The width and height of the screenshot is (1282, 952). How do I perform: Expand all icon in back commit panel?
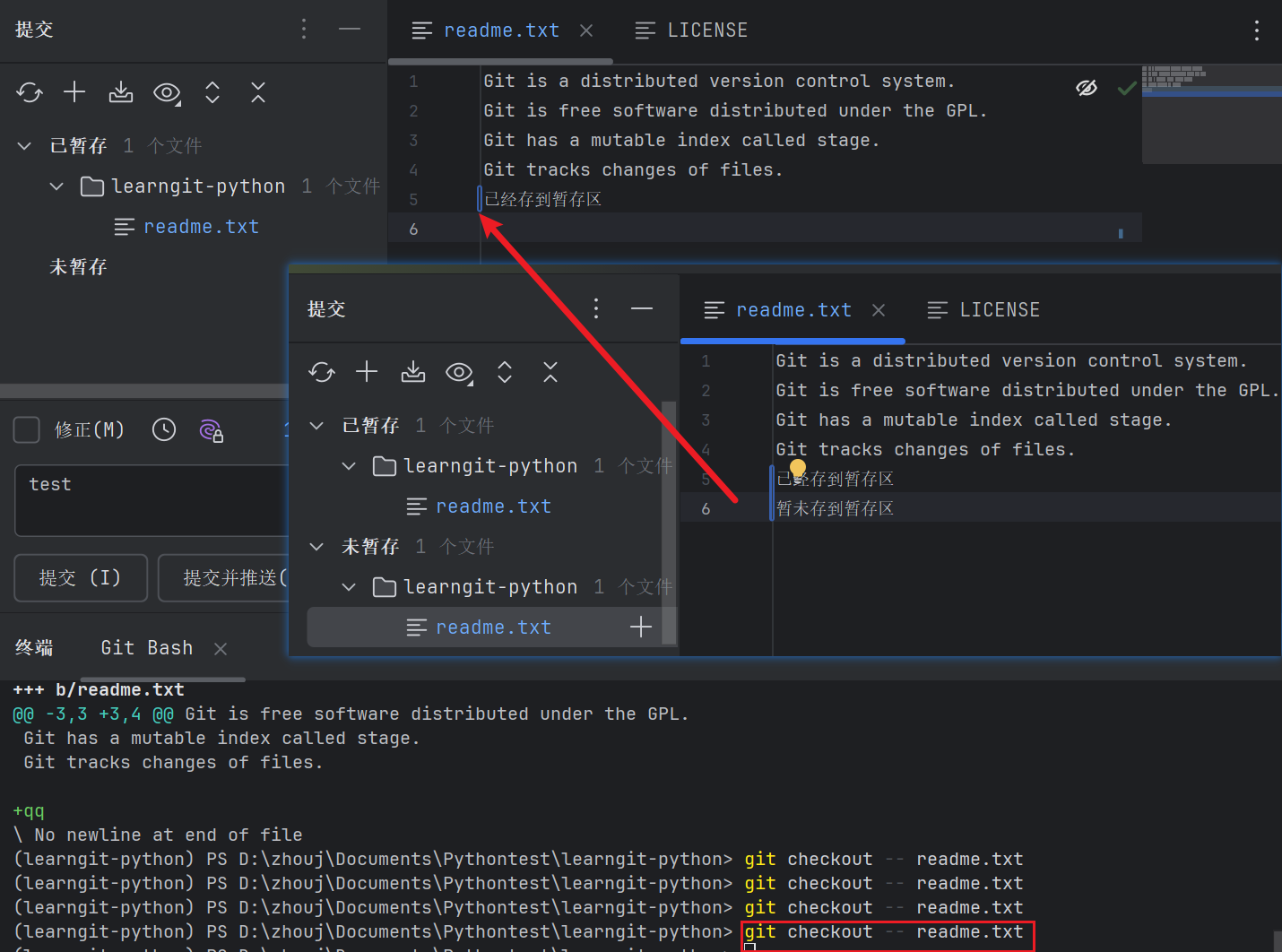tap(212, 92)
